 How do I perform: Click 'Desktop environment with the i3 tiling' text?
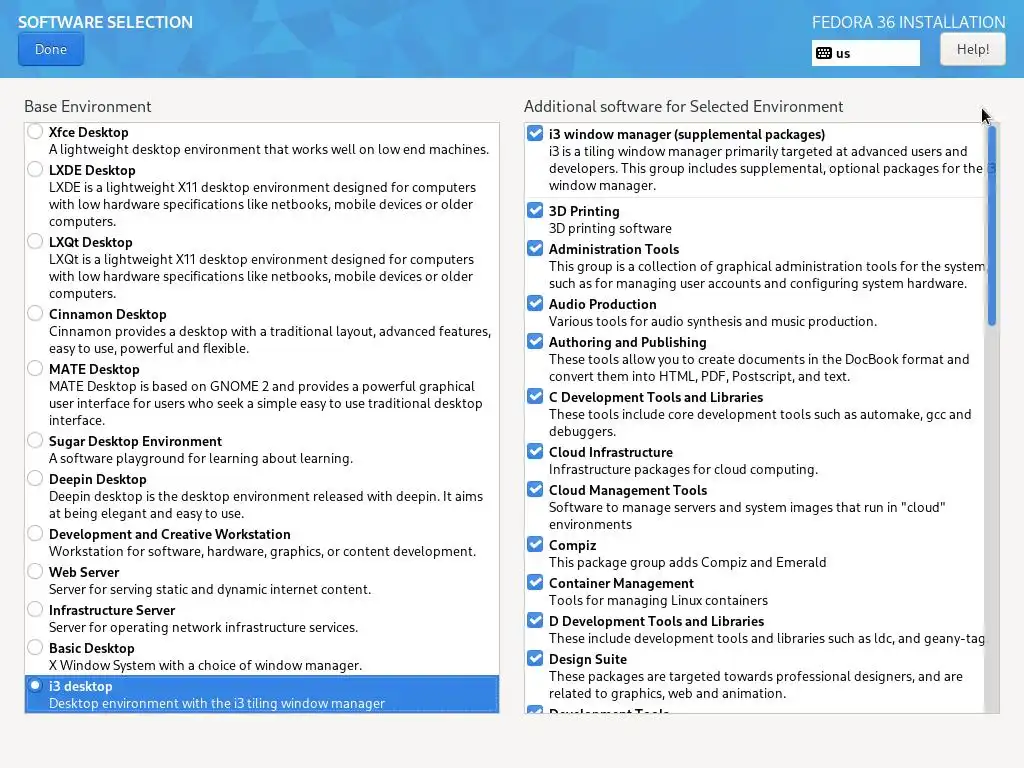(x=217, y=703)
